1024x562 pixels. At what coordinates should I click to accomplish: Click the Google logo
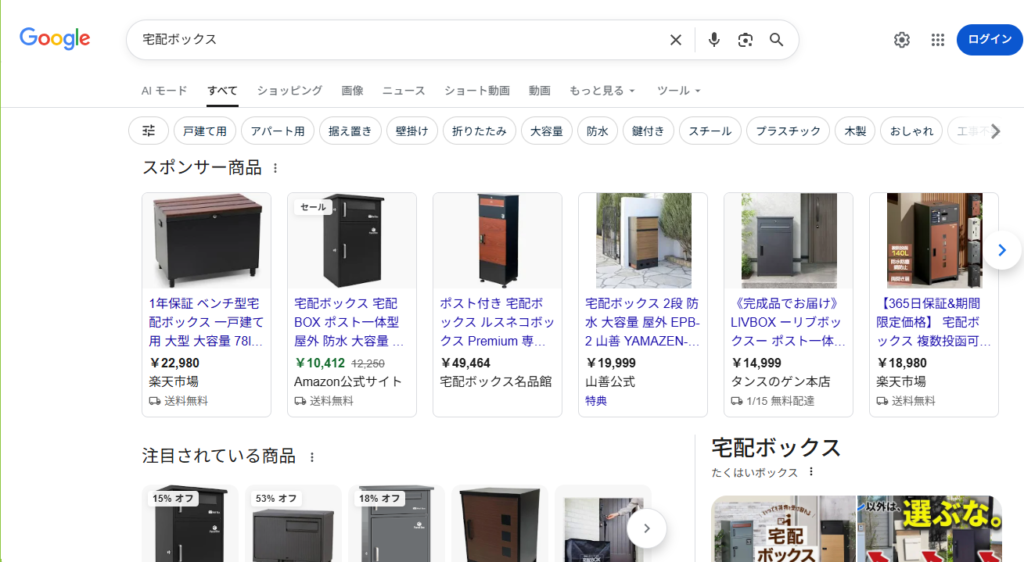click(55, 39)
